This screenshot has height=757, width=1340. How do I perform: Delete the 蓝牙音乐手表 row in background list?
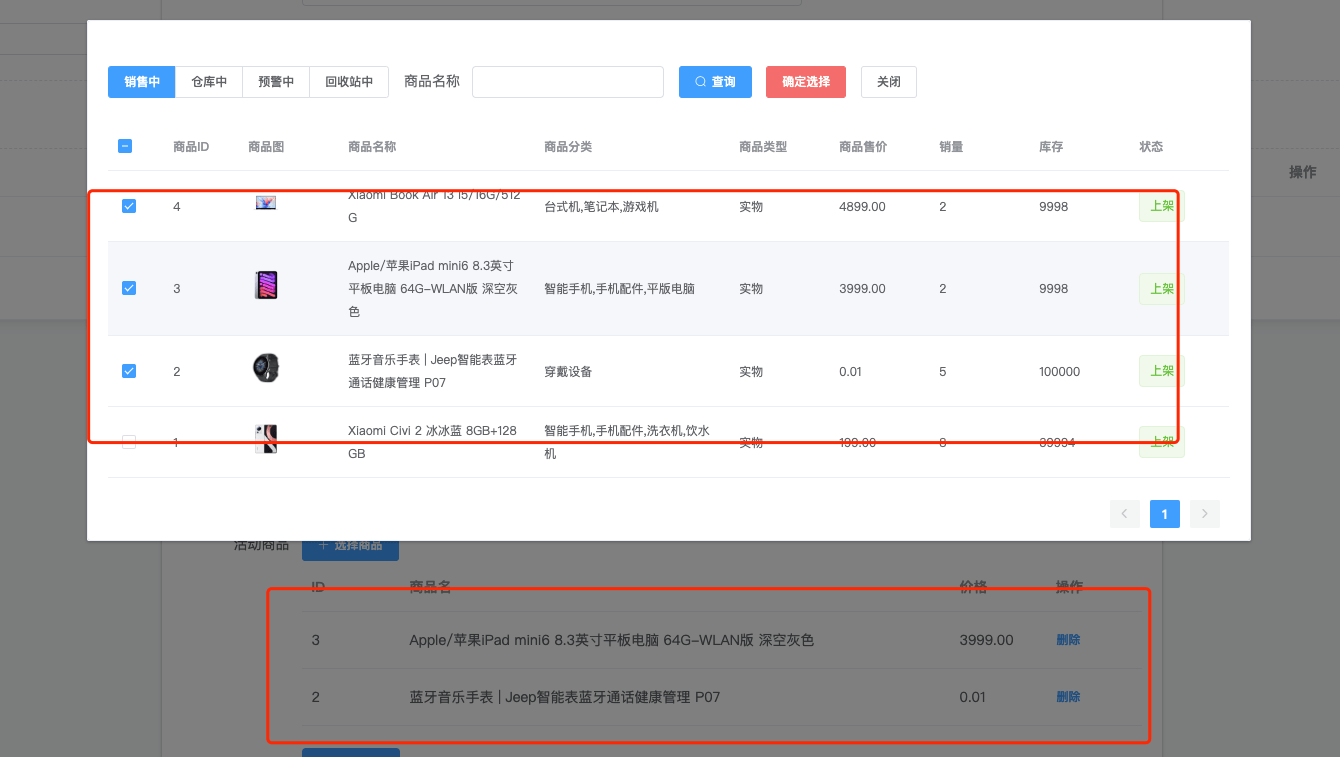(x=1068, y=697)
